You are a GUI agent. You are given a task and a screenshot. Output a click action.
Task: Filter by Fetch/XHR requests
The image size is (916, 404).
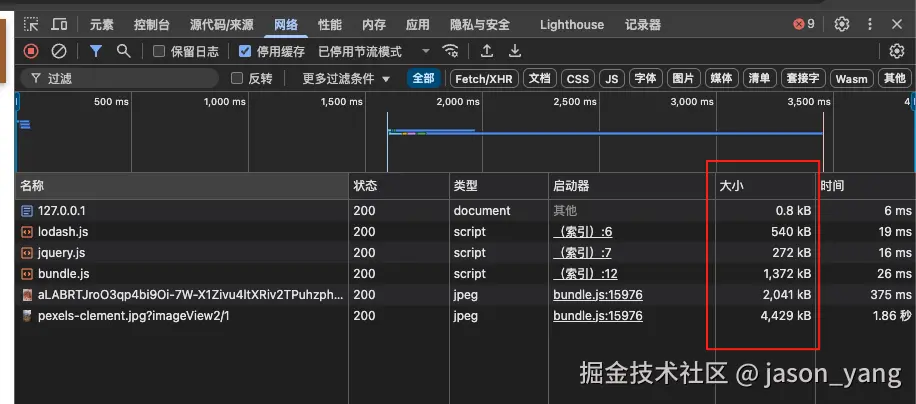click(x=484, y=78)
